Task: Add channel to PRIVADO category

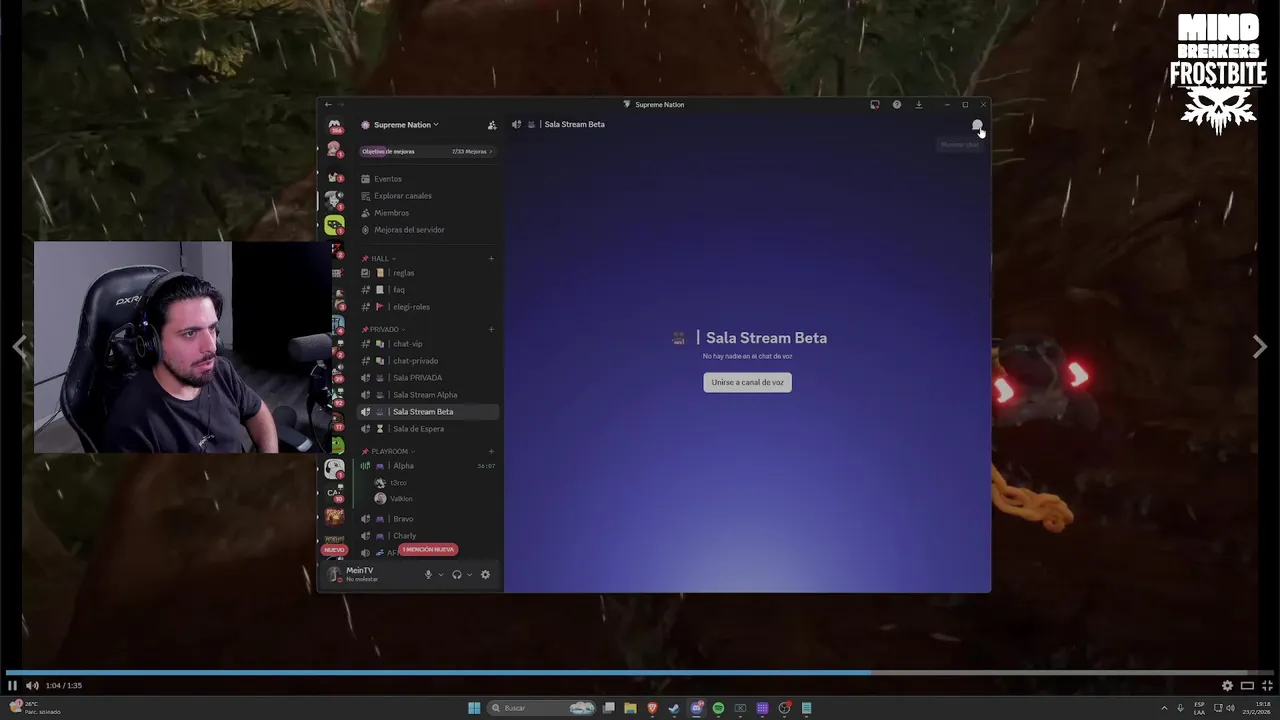Action: coord(491,329)
